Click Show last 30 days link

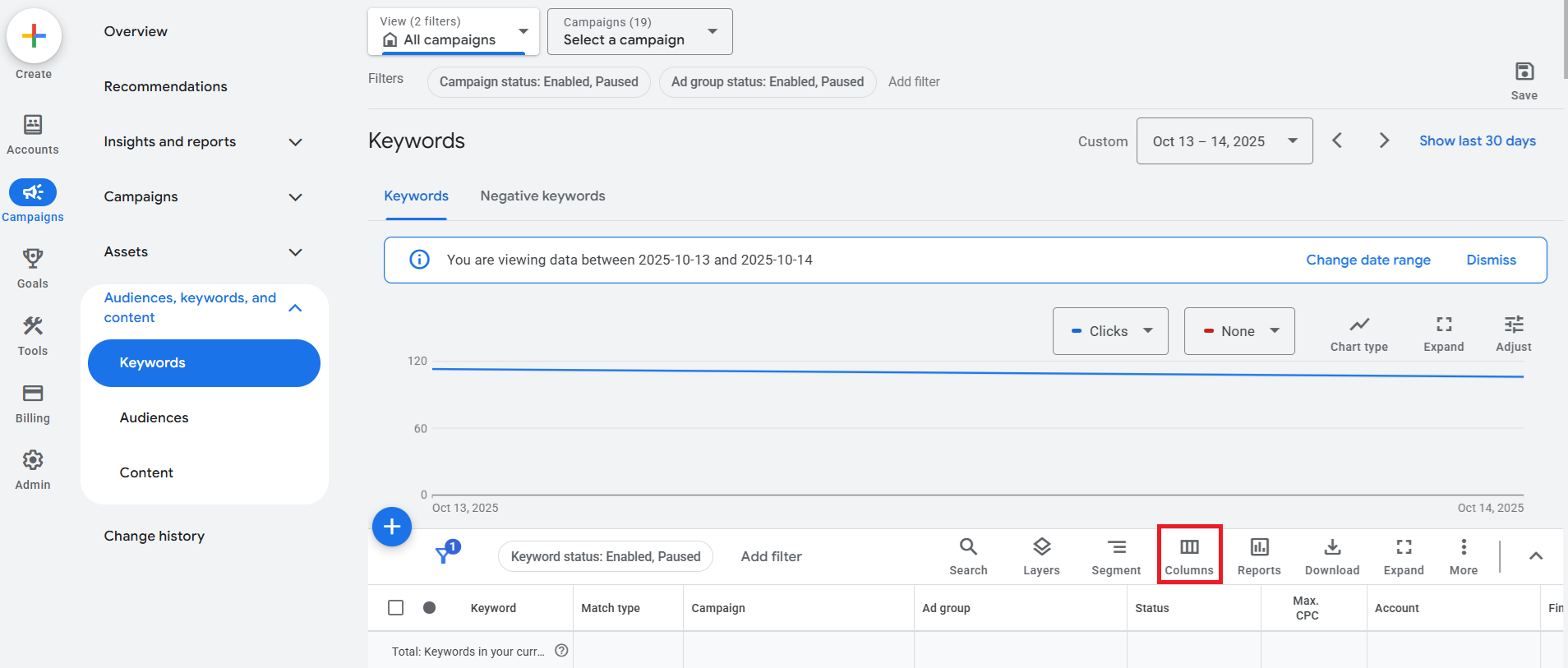[1477, 141]
